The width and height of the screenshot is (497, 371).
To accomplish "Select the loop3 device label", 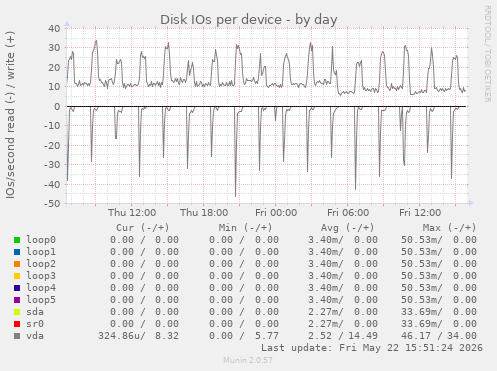I will point(41,276).
